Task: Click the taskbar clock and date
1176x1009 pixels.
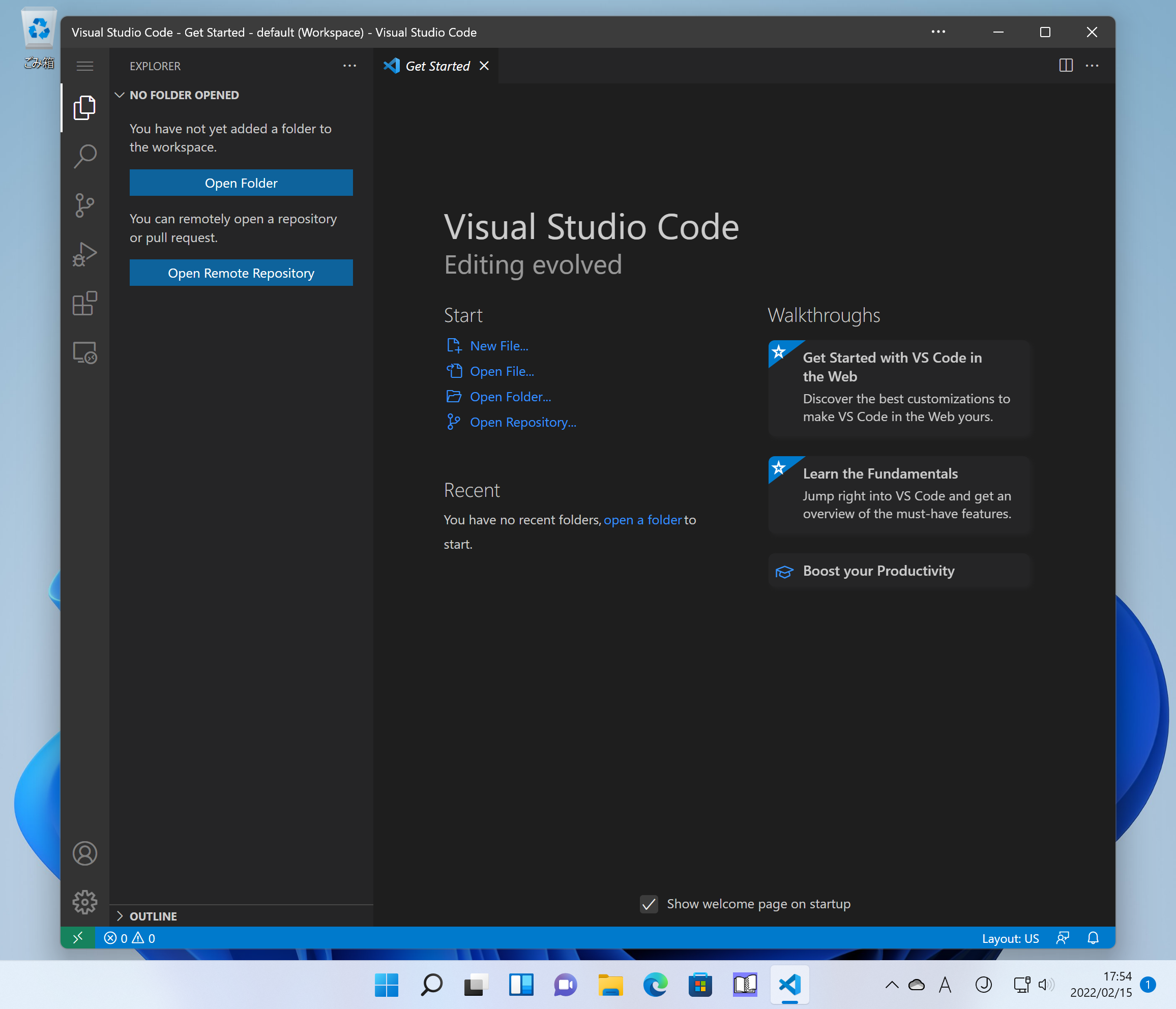Action: coord(1101,985)
